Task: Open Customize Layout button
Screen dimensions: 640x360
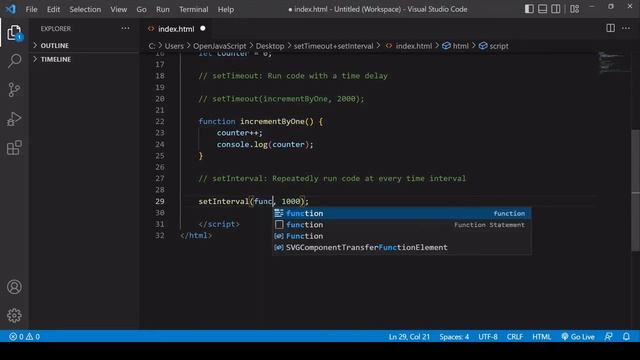Action: point(574,9)
